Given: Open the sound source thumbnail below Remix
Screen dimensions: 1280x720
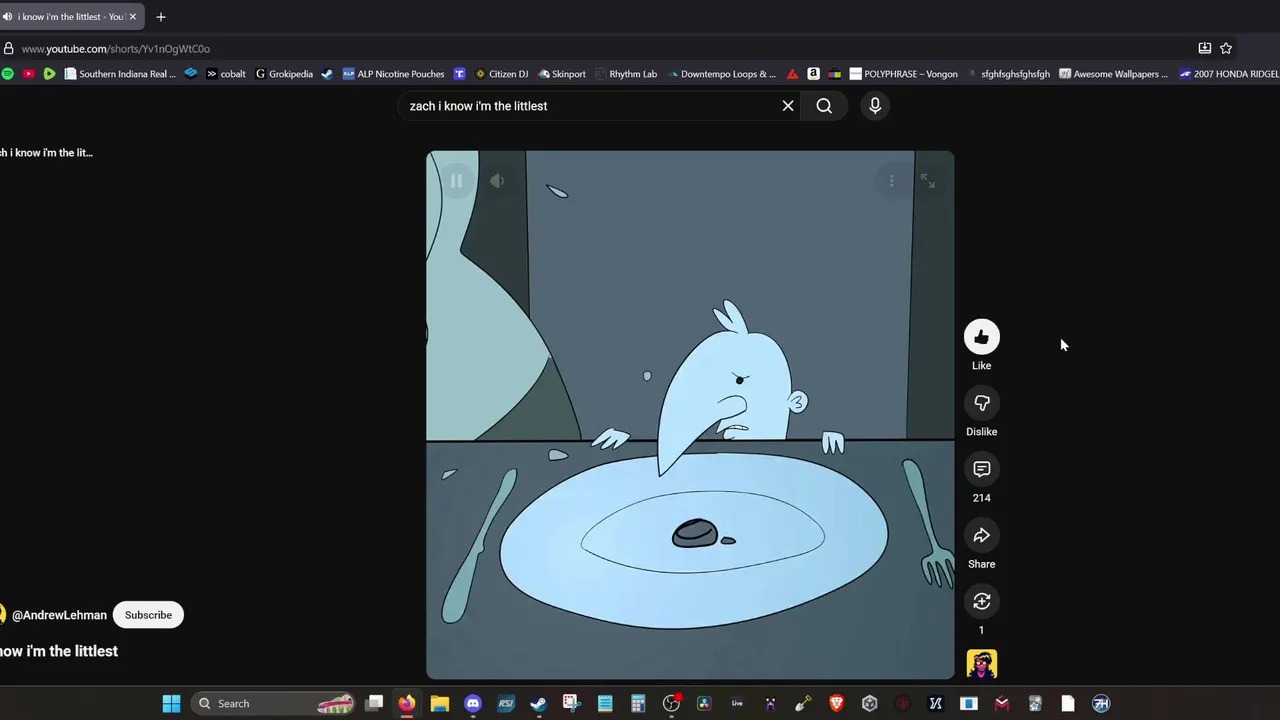Looking at the screenshot, I should coord(981,664).
